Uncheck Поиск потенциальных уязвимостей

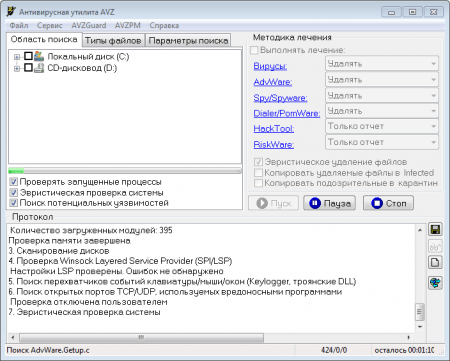tap(14, 203)
